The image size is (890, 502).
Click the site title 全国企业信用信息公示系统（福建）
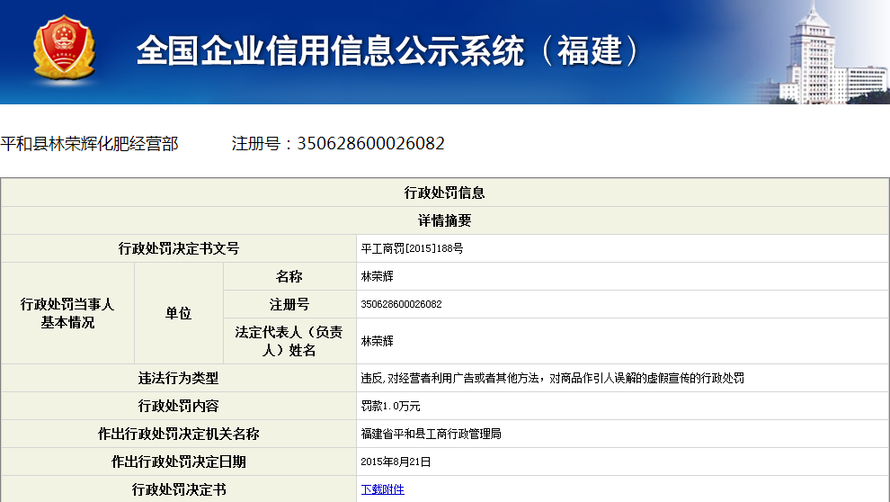(388, 51)
